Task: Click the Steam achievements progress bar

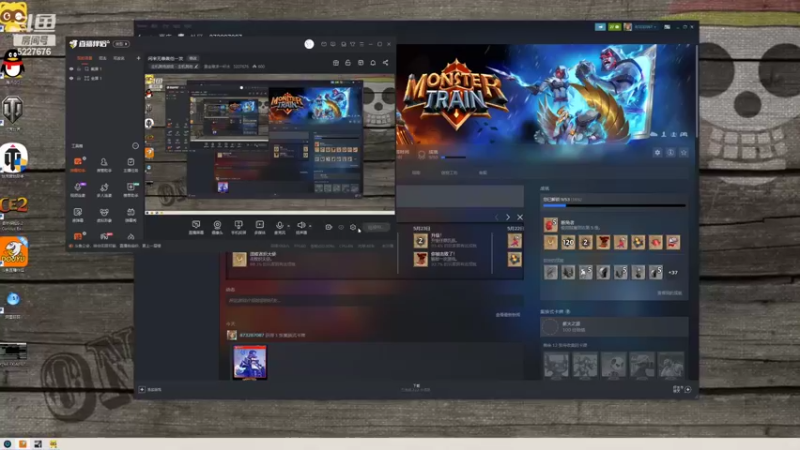Action: click(x=614, y=206)
